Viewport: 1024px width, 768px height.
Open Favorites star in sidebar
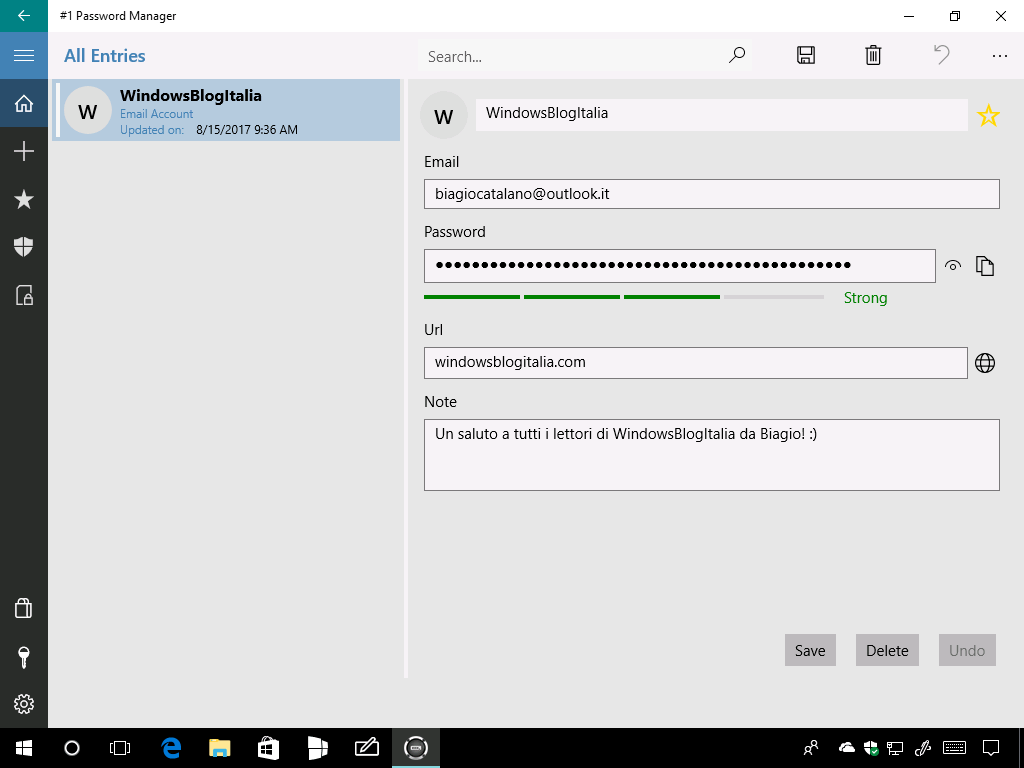point(24,199)
